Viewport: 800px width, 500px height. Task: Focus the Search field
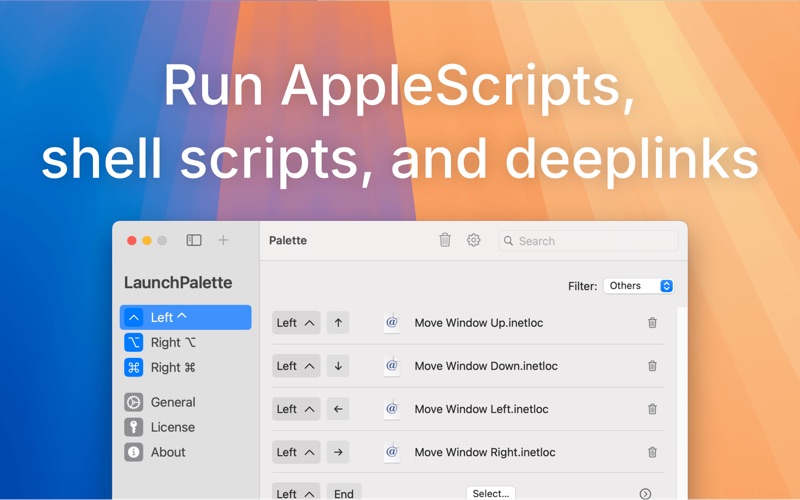[588, 241]
